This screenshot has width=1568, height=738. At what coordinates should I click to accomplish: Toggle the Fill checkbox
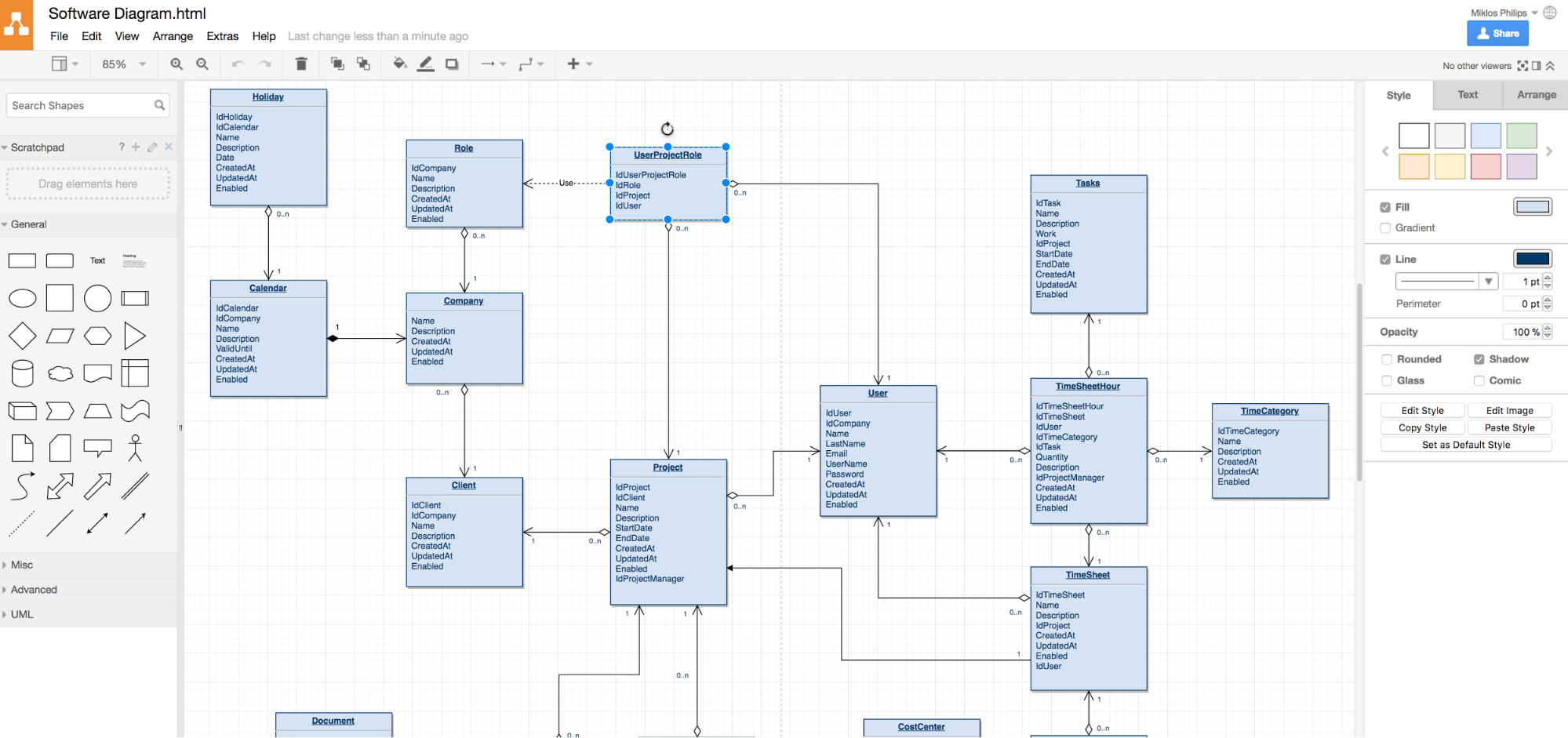pos(1385,208)
